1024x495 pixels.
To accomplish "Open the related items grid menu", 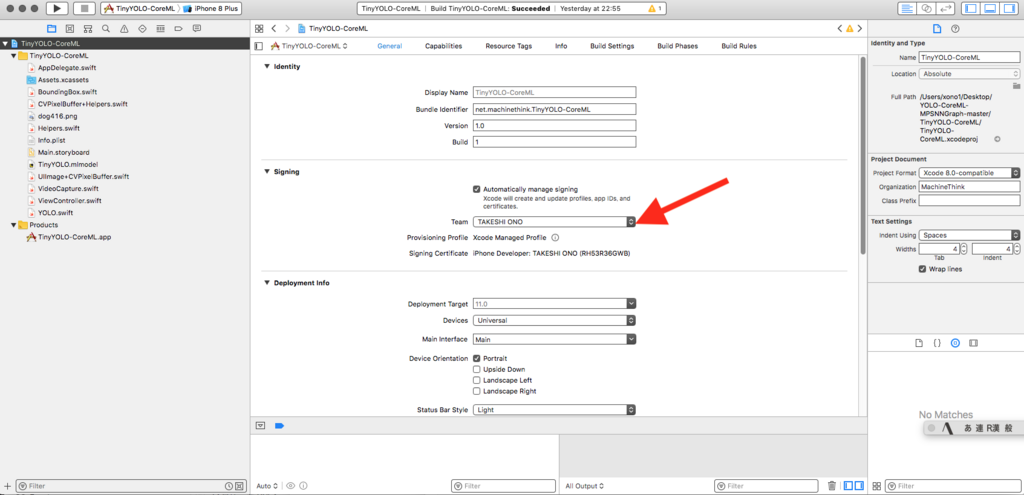I will click(x=259, y=29).
